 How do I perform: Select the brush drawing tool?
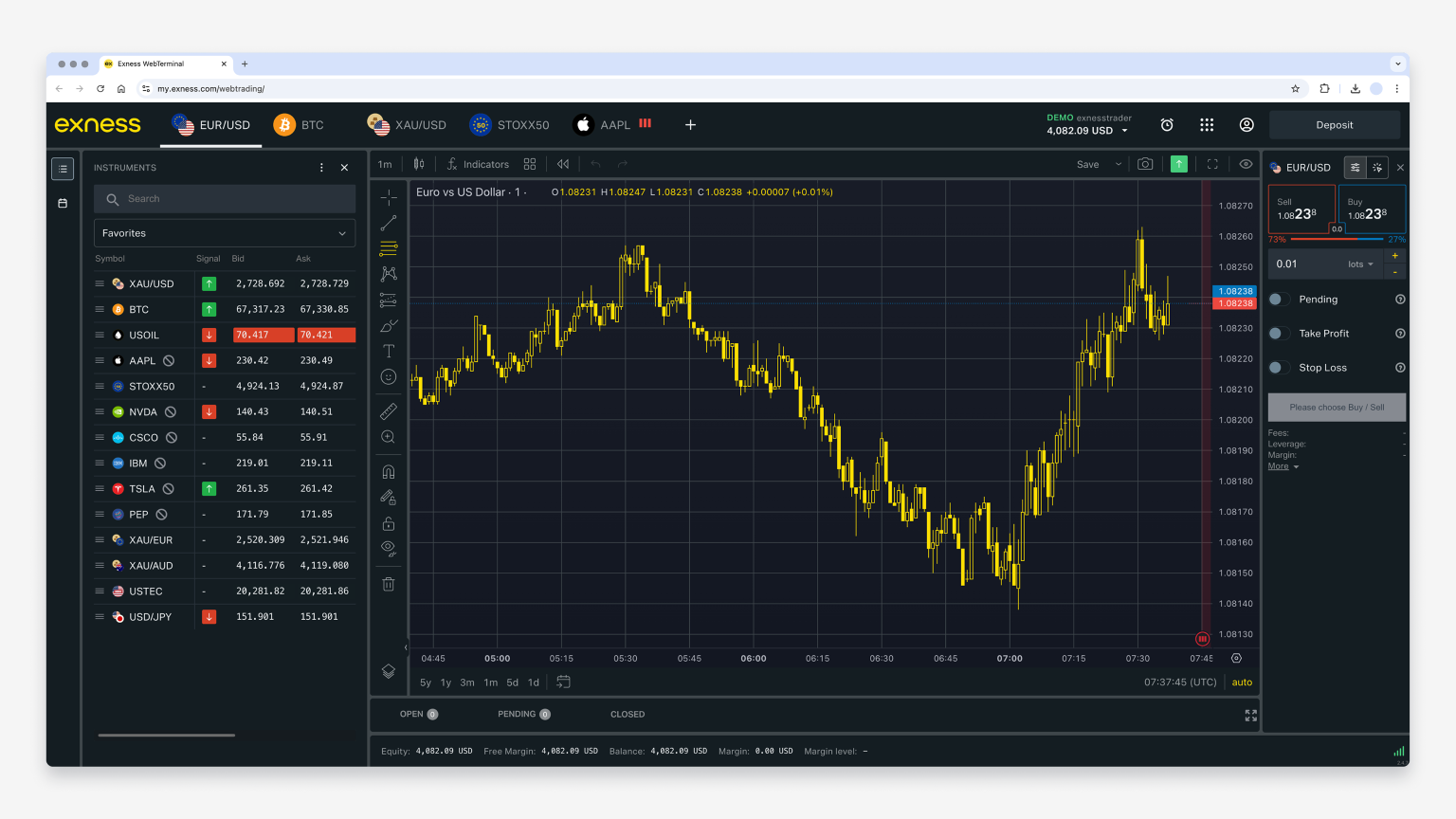click(389, 325)
